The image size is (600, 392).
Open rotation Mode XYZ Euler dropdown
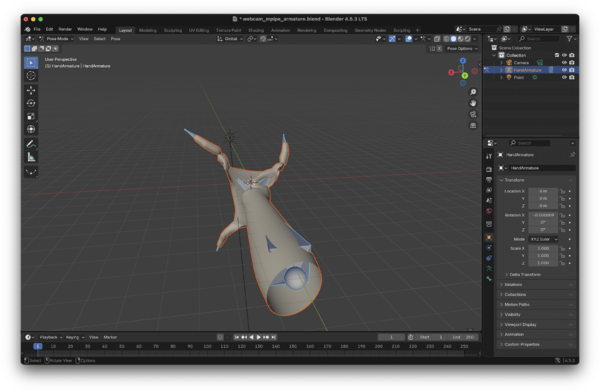pyautogui.click(x=543, y=239)
